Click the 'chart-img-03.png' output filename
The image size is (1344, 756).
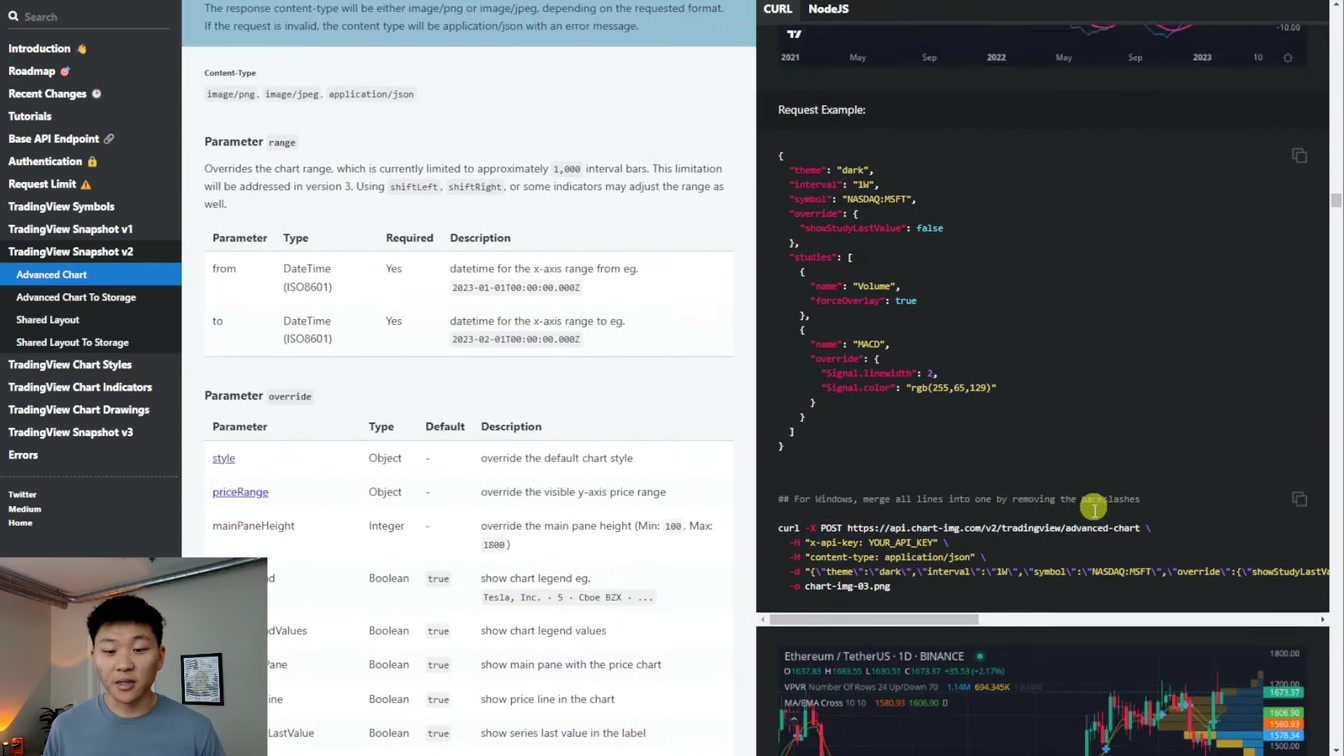847,587
